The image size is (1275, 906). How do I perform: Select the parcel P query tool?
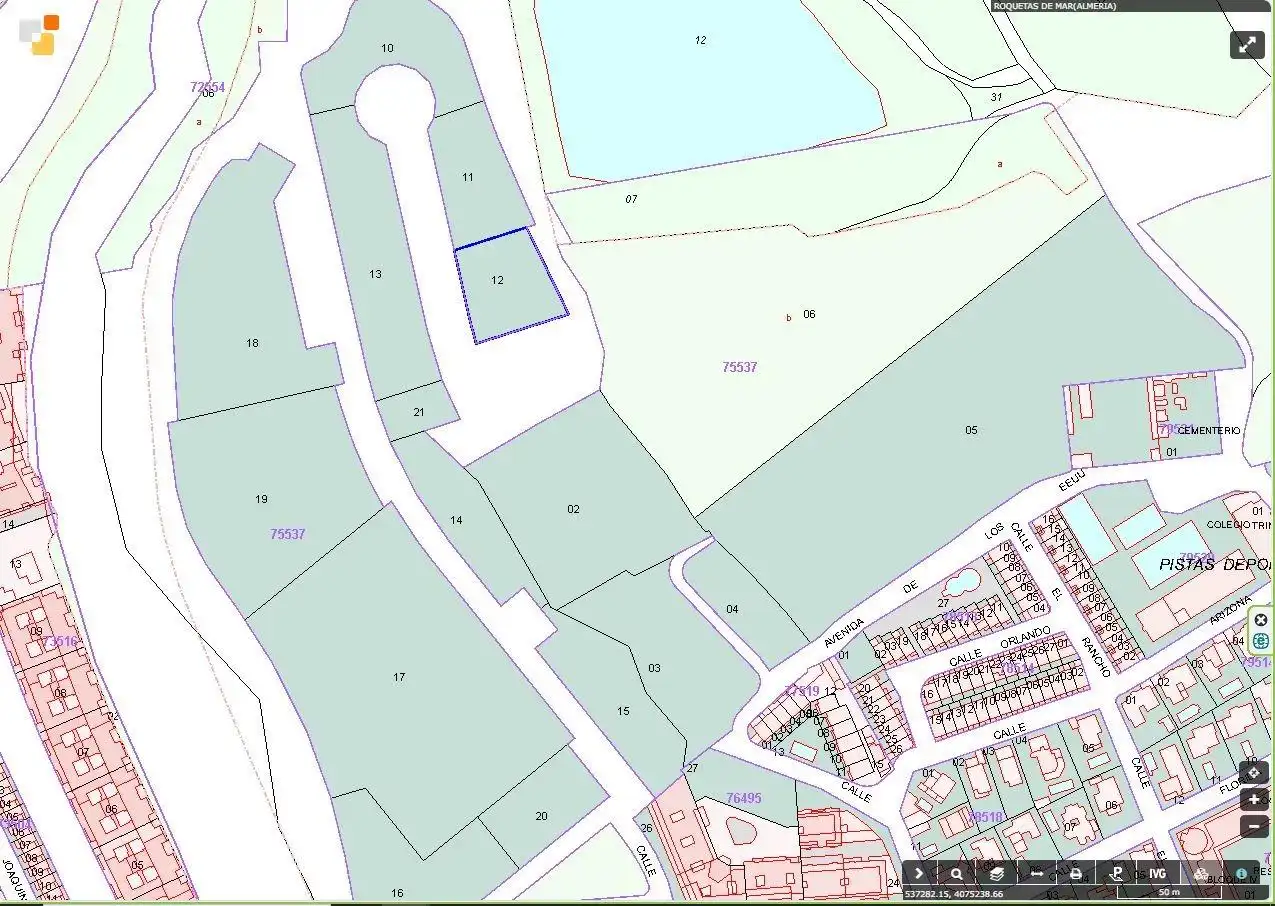coord(1116,873)
